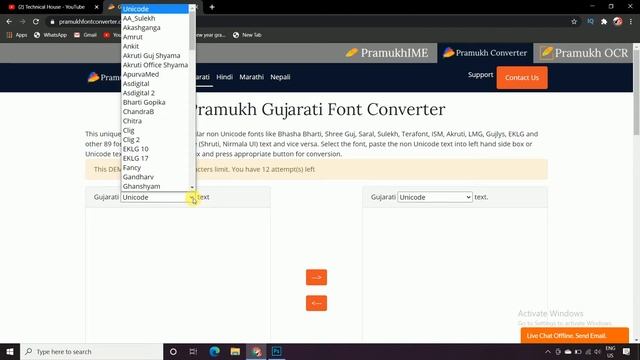
Task: Switch to Chrome on the taskbar
Action: click(256, 351)
